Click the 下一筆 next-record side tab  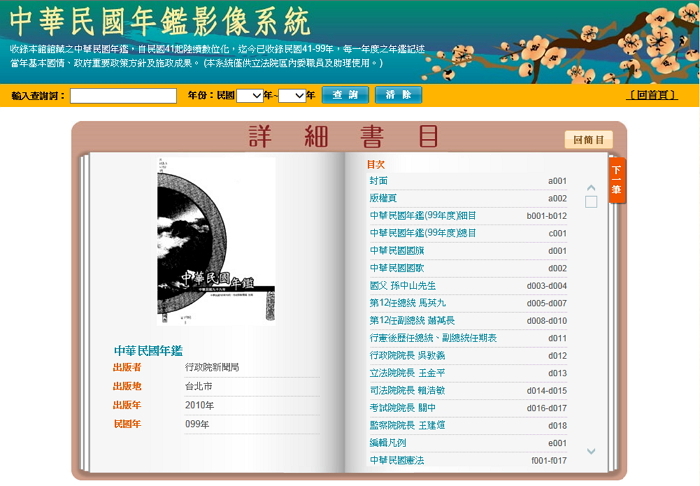(617, 181)
